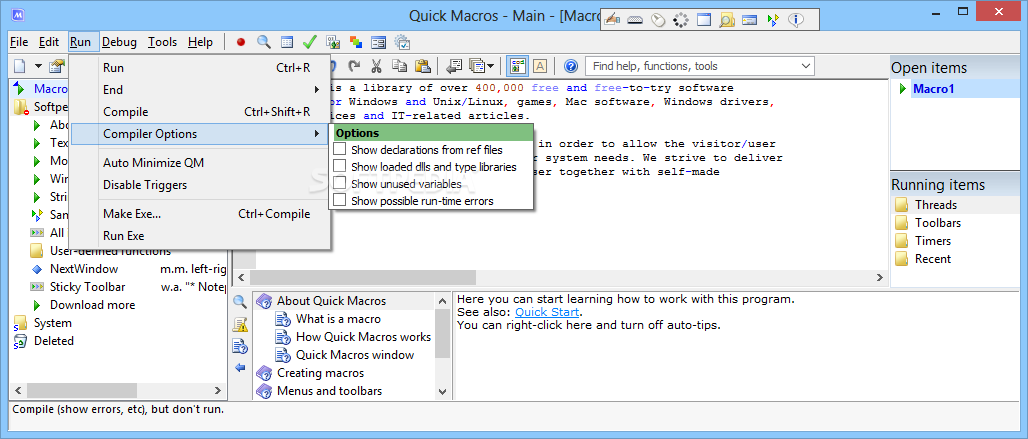This screenshot has width=1028, height=439.
Task: Toggle the highlighted code view icon
Action: (518, 66)
